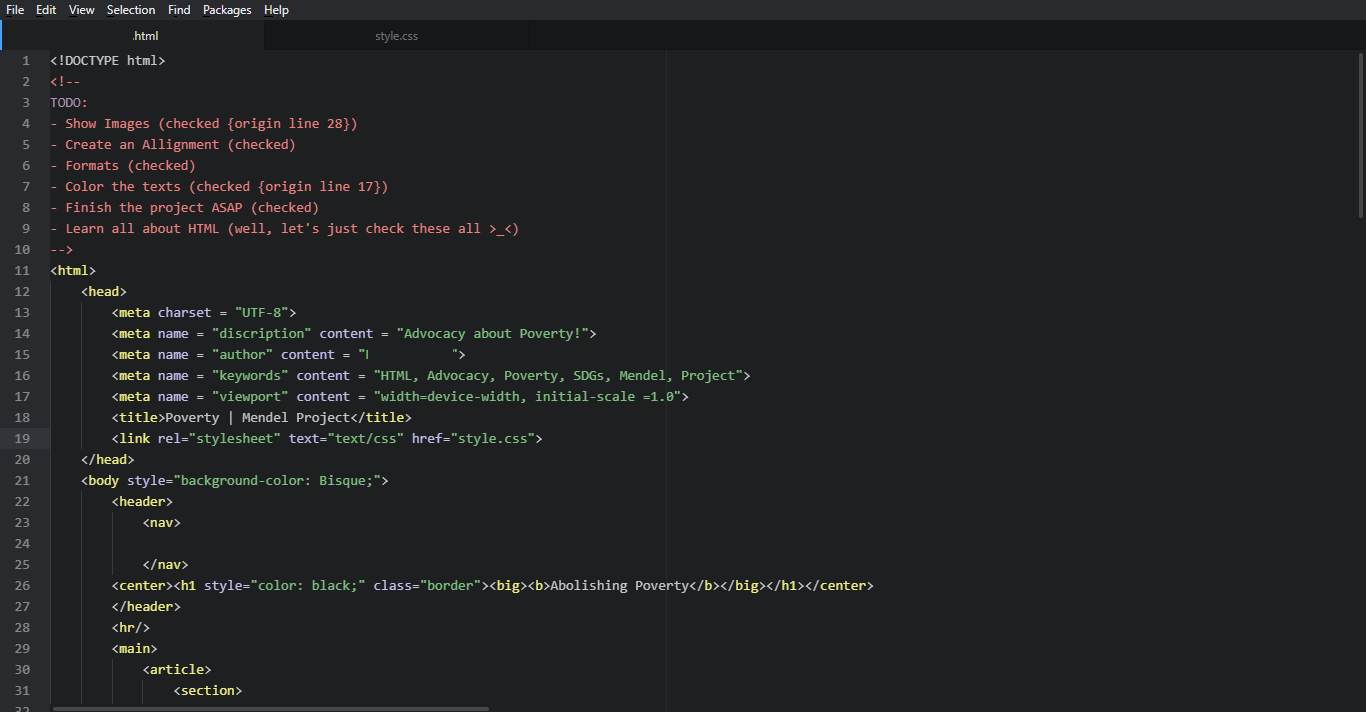
Task: Select the .html editor tab
Action: click(x=146, y=36)
